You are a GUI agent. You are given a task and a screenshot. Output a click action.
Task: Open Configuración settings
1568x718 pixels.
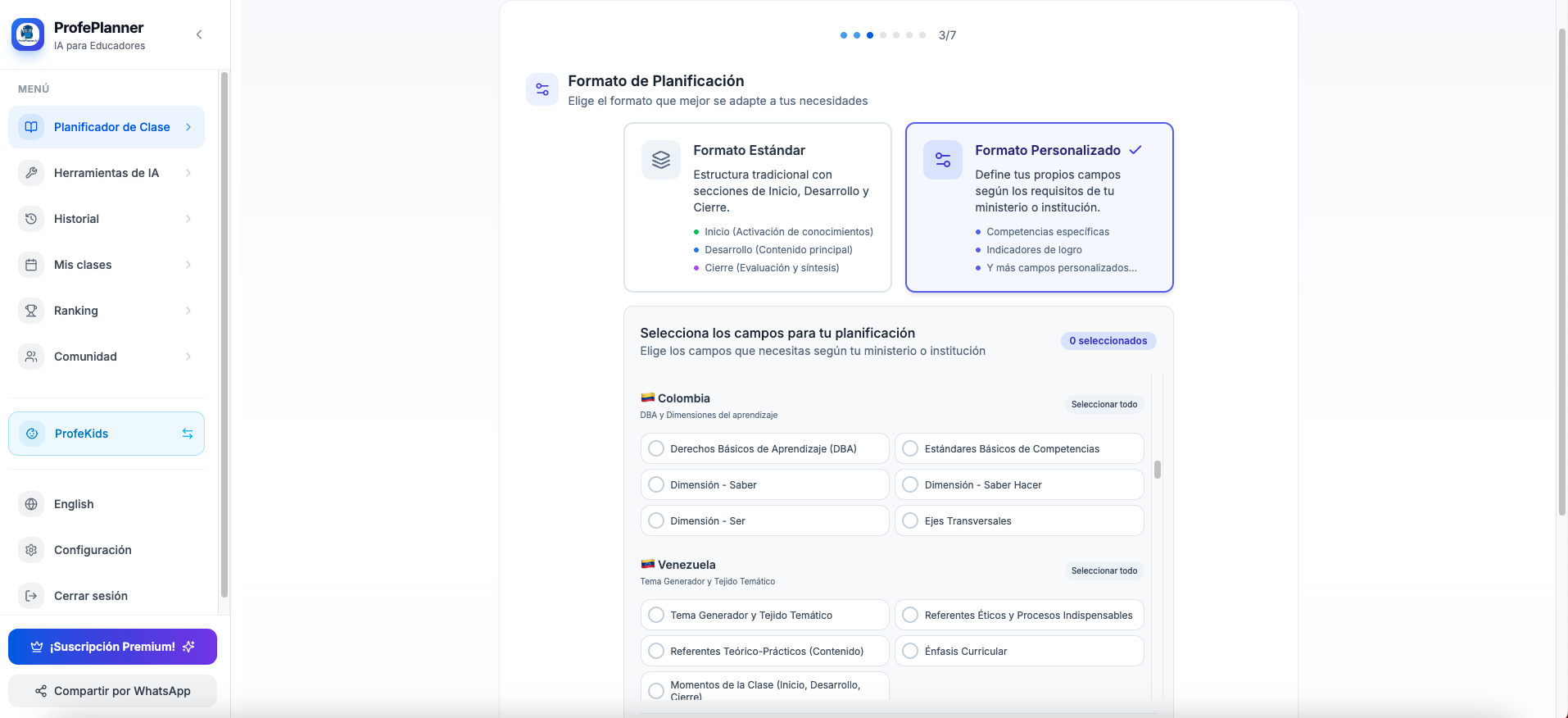click(x=106, y=550)
